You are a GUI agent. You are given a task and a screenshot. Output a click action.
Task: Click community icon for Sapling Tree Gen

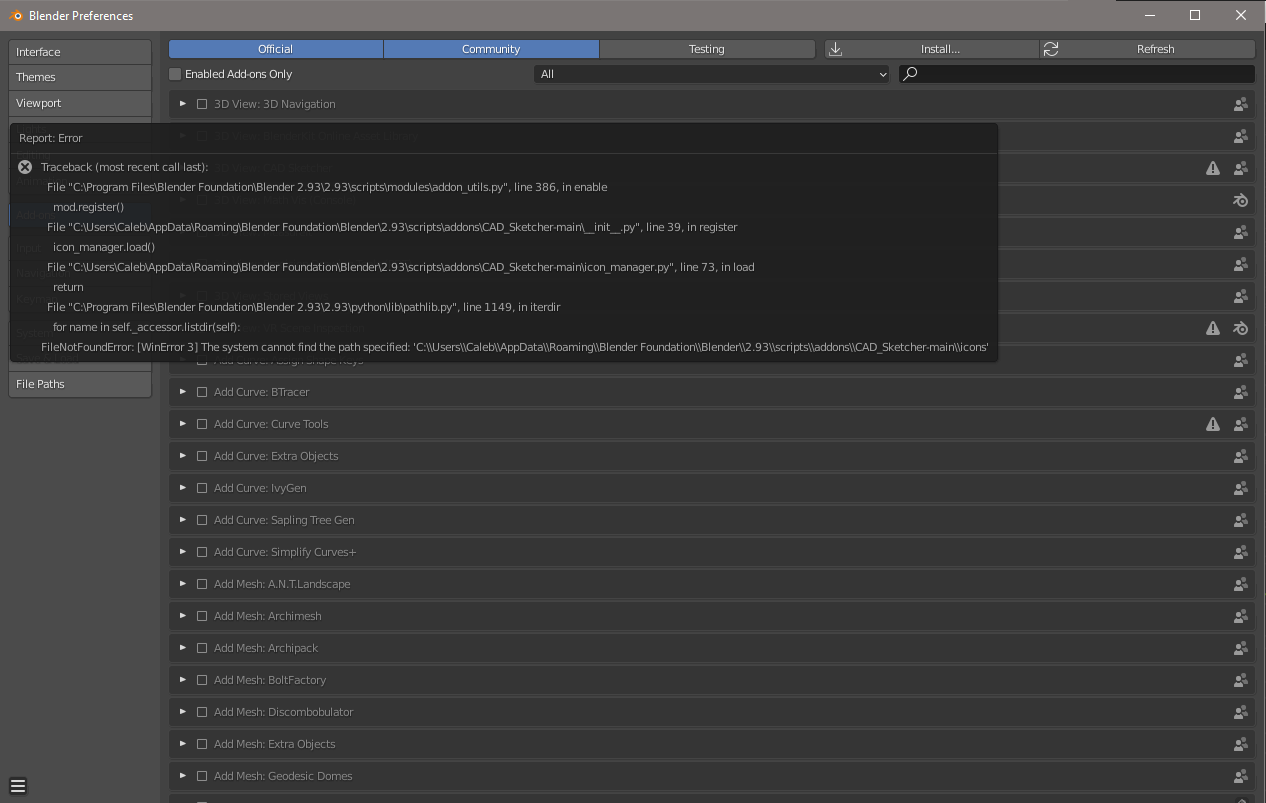pos(1240,520)
